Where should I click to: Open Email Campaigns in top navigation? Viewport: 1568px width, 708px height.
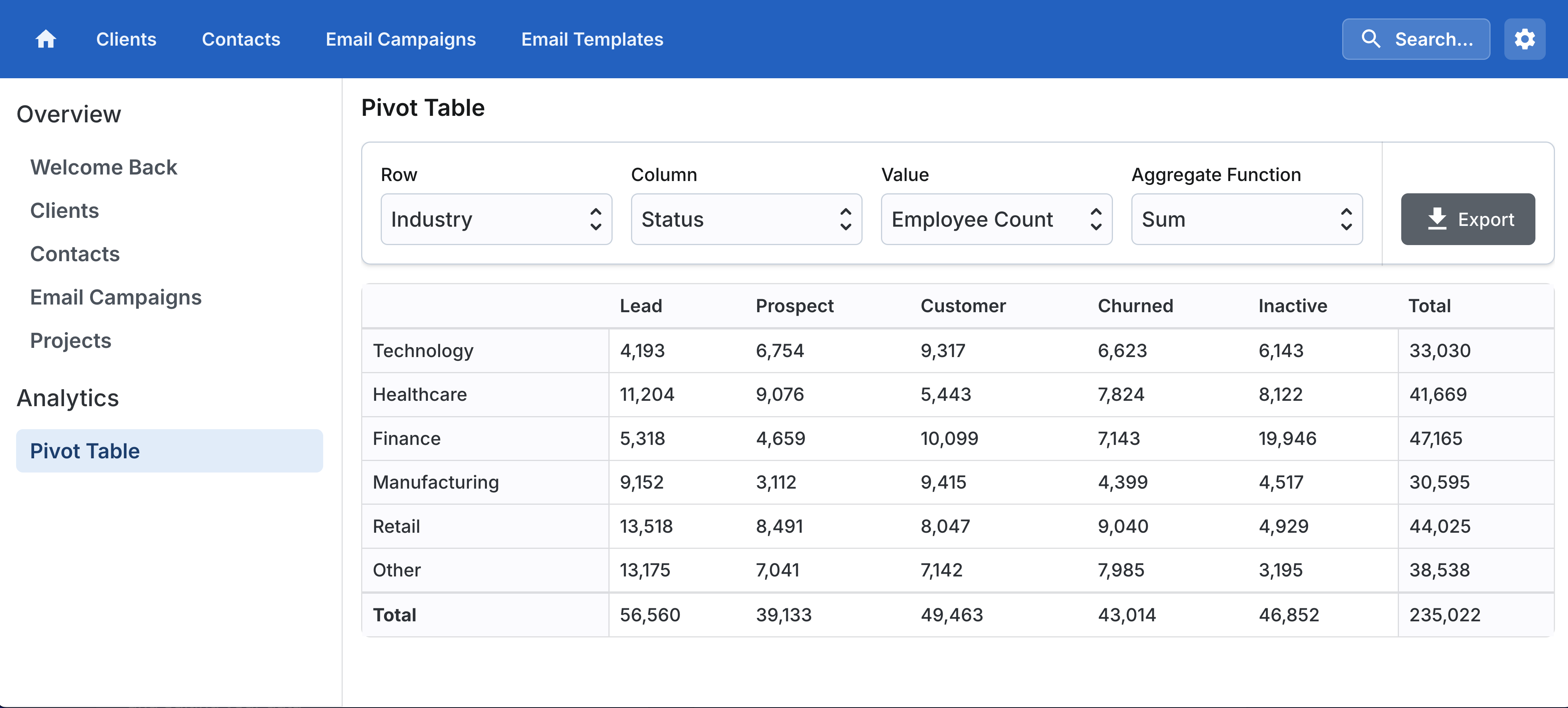click(x=401, y=39)
